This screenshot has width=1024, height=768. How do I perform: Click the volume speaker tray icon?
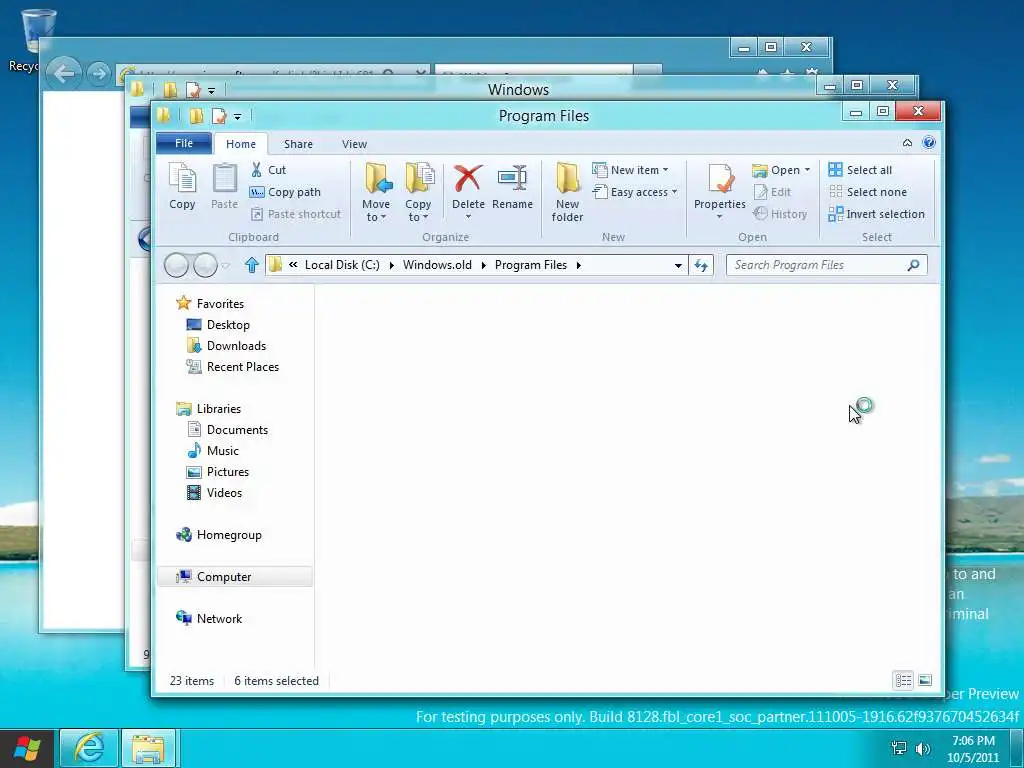click(923, 749)
